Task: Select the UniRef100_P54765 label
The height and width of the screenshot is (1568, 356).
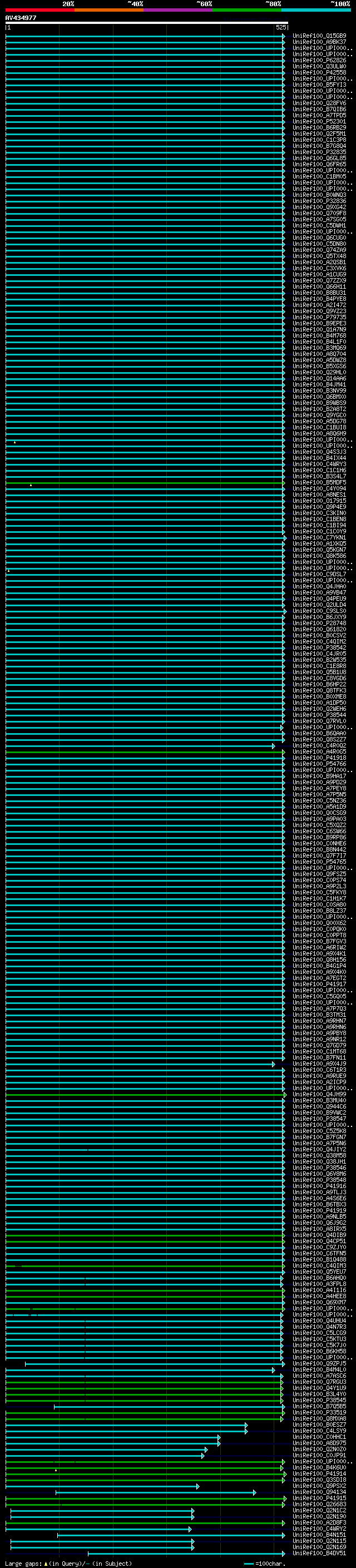Action: [x=319, y=862]
